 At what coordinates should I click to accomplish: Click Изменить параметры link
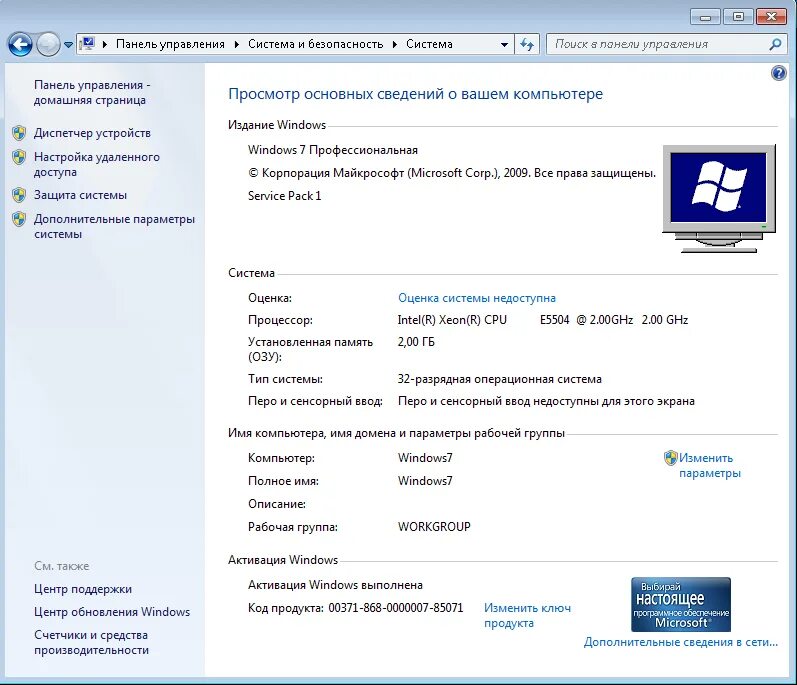710,465
